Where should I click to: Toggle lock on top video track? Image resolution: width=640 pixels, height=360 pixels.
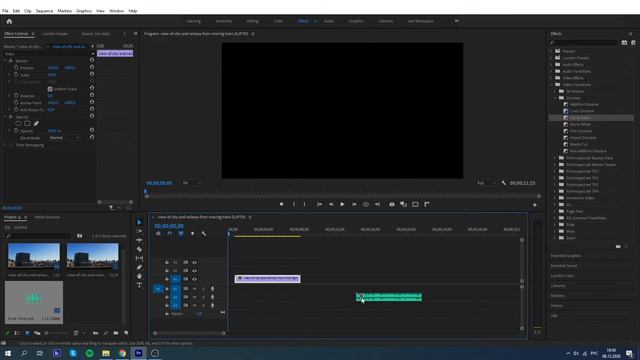coord(167,262)
